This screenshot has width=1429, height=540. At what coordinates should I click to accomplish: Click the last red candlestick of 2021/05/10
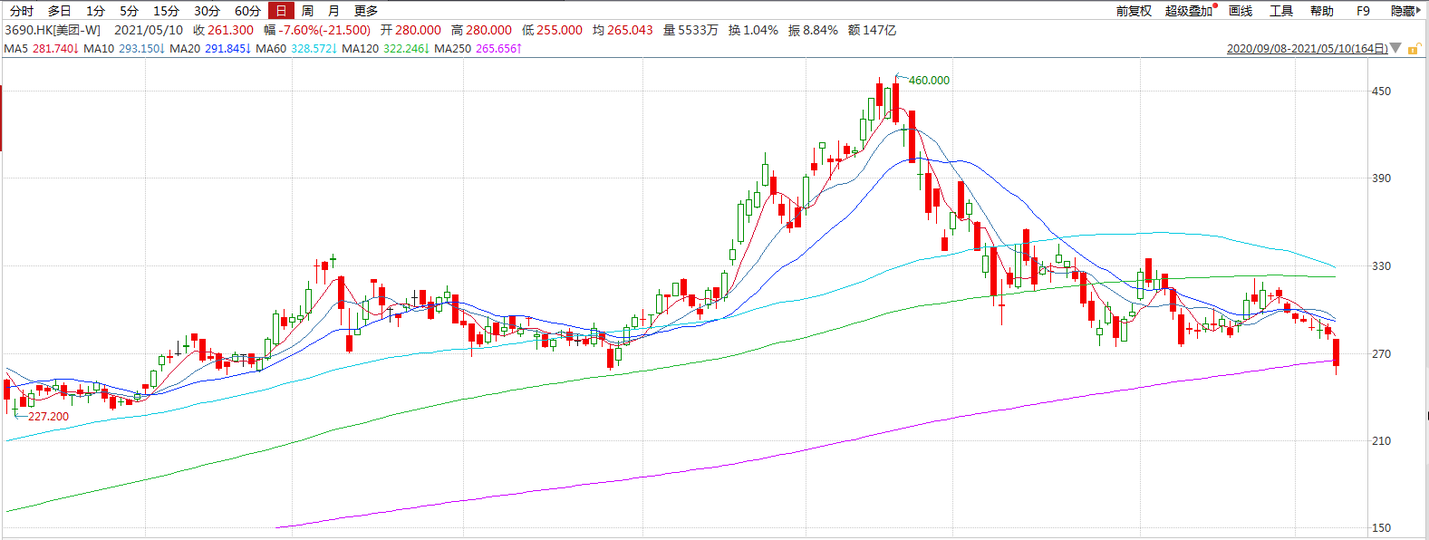[x=1337, y=357]
